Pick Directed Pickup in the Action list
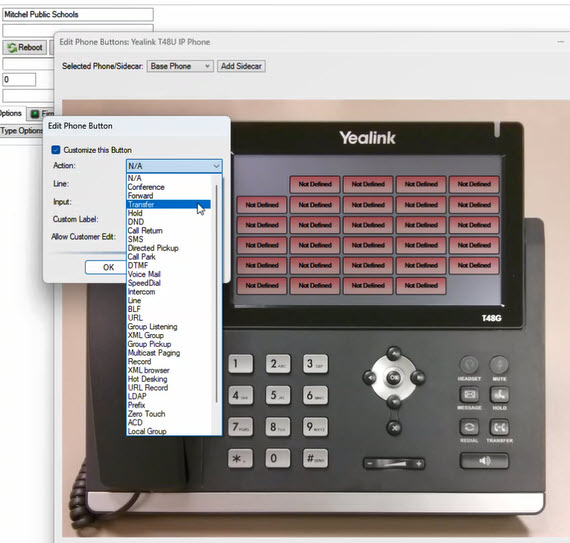The height and width of the screenshot is (543, 570). (x=169, y=248)
